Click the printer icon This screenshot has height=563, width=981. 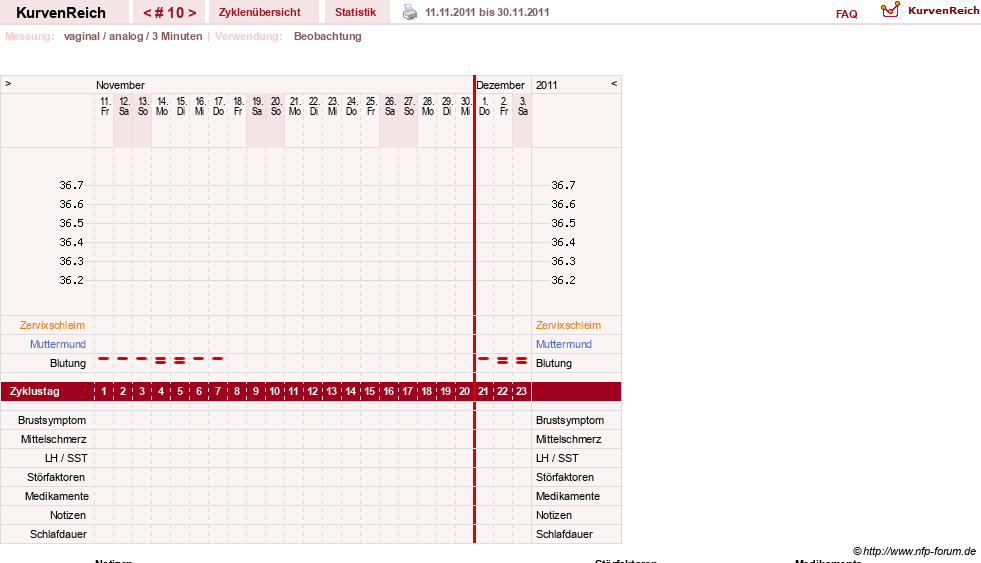410,12
